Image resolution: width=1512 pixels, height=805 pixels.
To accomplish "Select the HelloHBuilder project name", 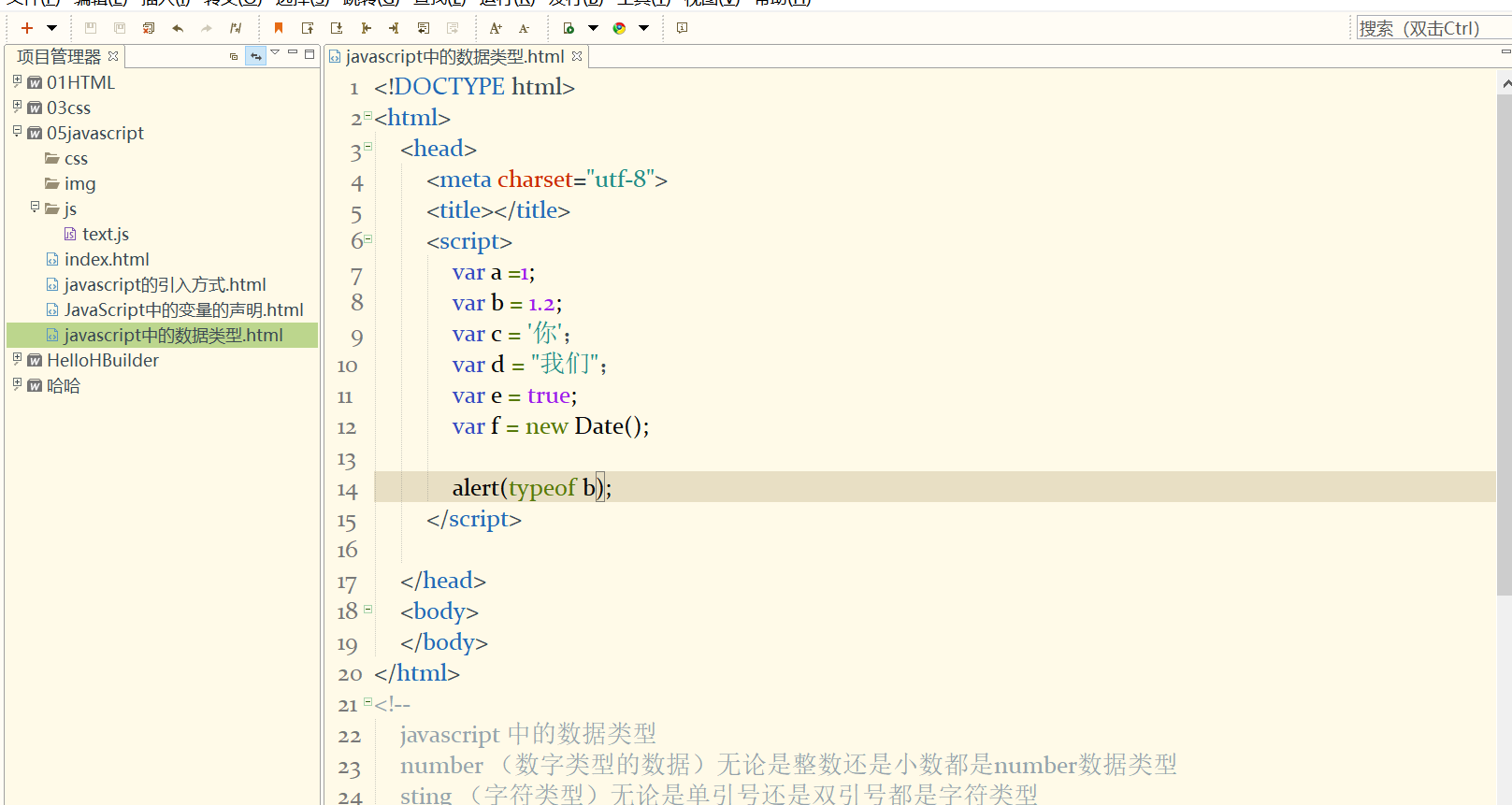I will pyautogui.click(x=103, y=361).
